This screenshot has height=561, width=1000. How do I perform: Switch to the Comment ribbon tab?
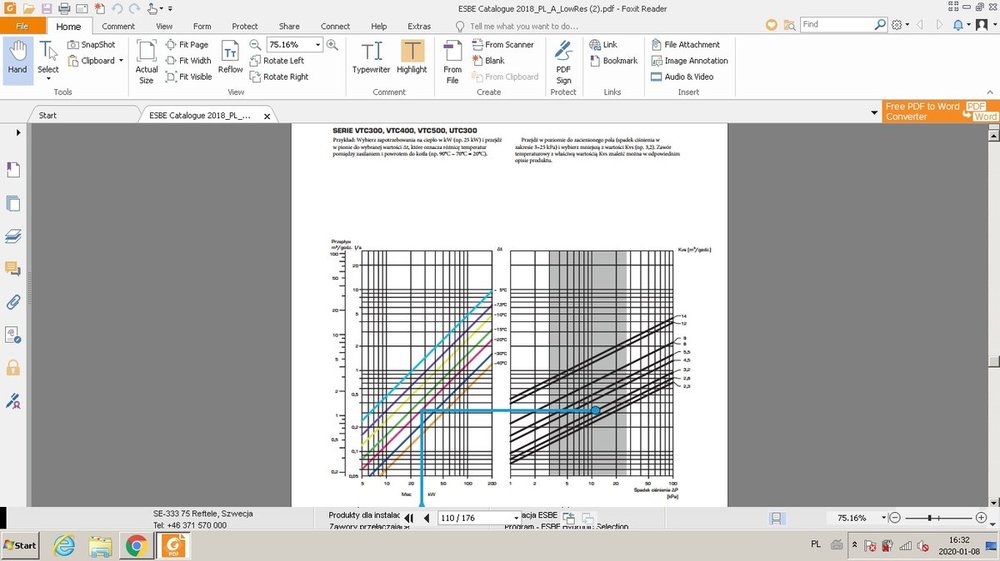[118, 26]
